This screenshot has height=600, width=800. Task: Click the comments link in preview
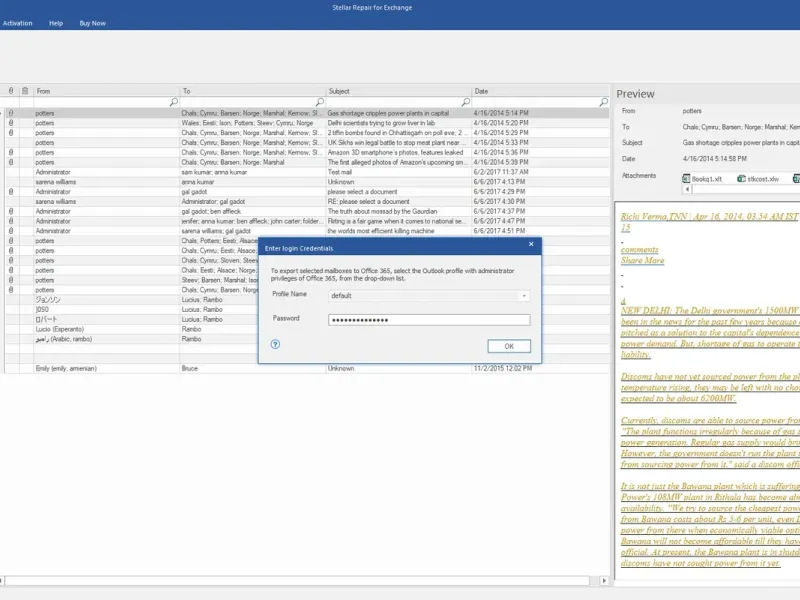click(639, 249)
